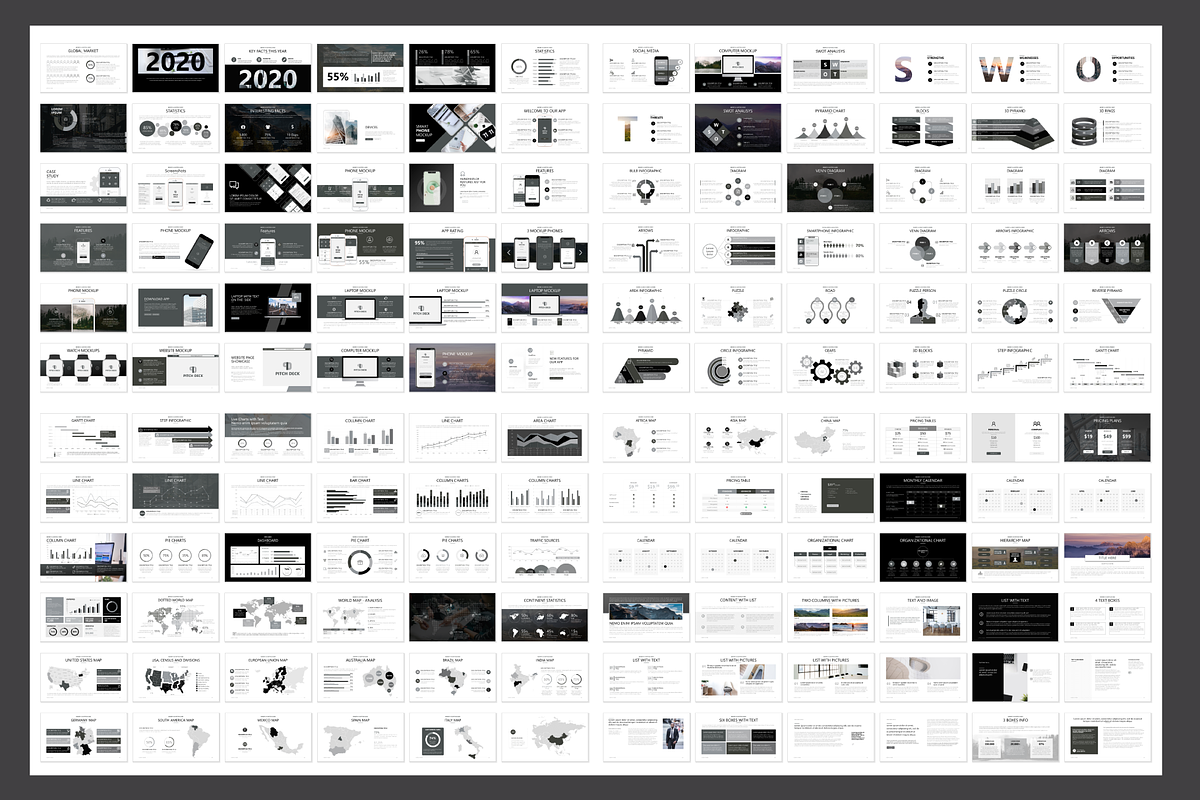Select the India Map slide thumbnail
The image size is (1200, 800).
(x=544, y=677)
